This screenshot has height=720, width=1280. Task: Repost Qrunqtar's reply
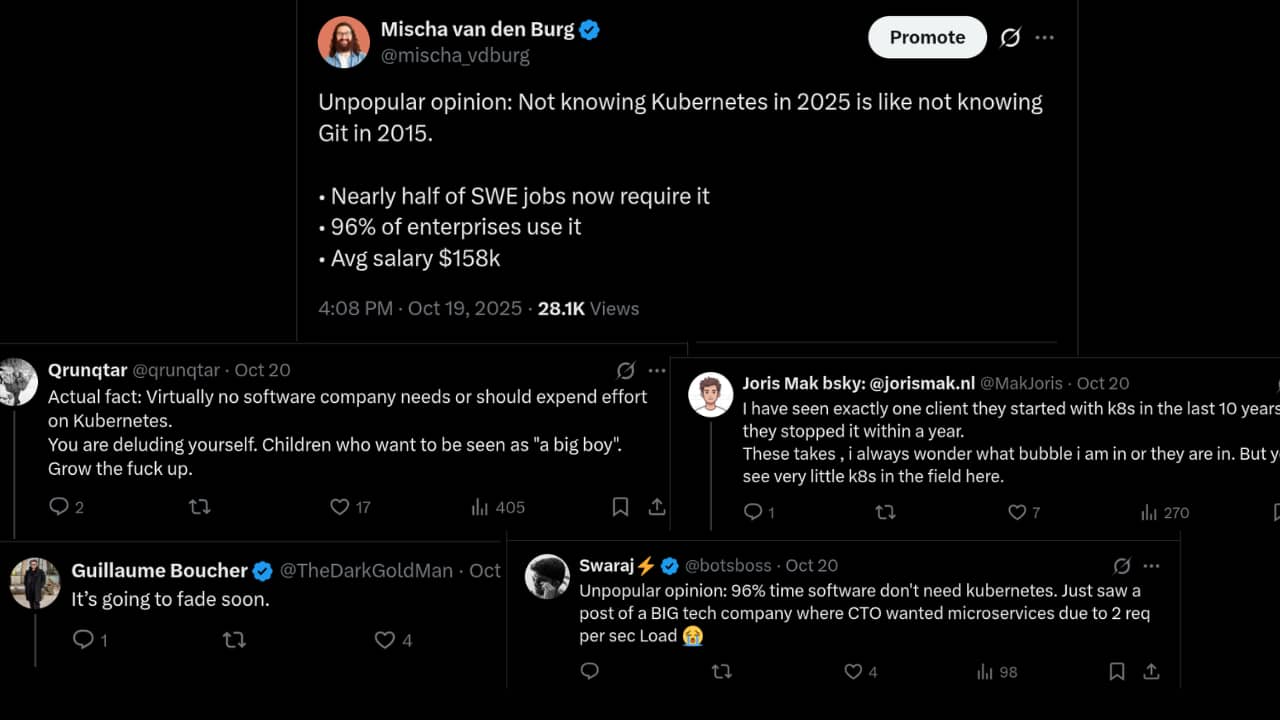200,507
